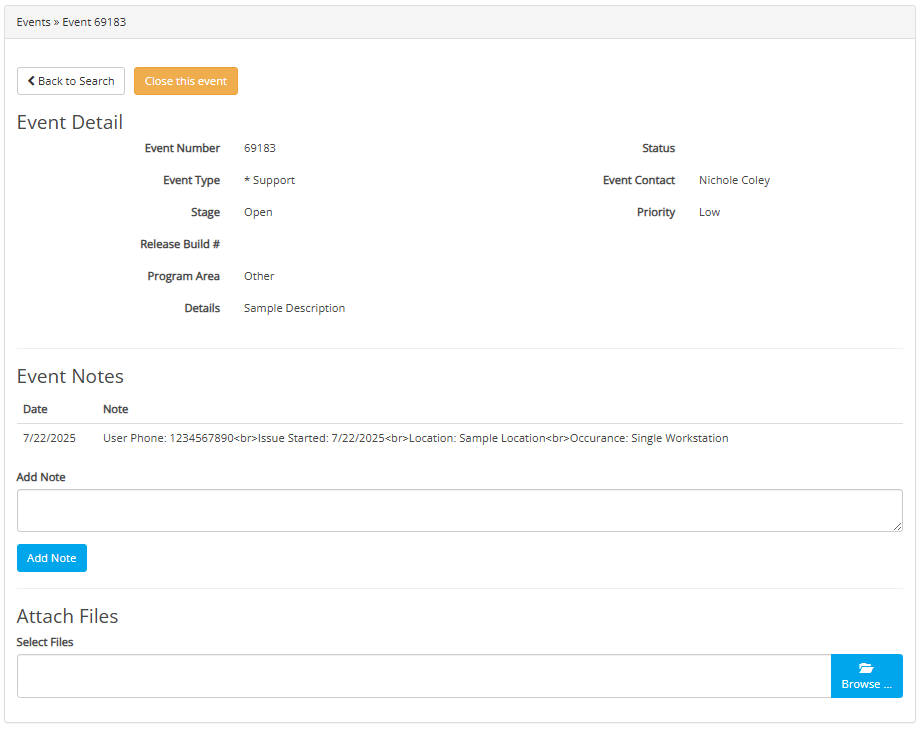Click the folder icon on Browse button
The image size is (923, 731).
coord(866,668)
